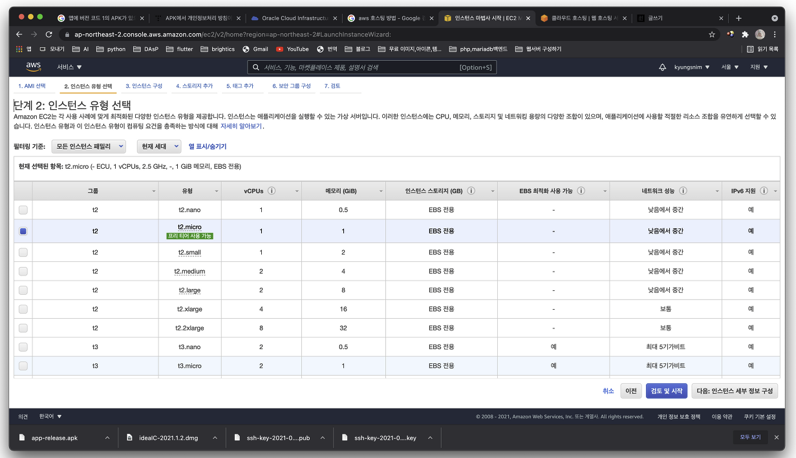Open the YouTube bookmark
This screenshot has height=458, width=796.
pos(292,49)
